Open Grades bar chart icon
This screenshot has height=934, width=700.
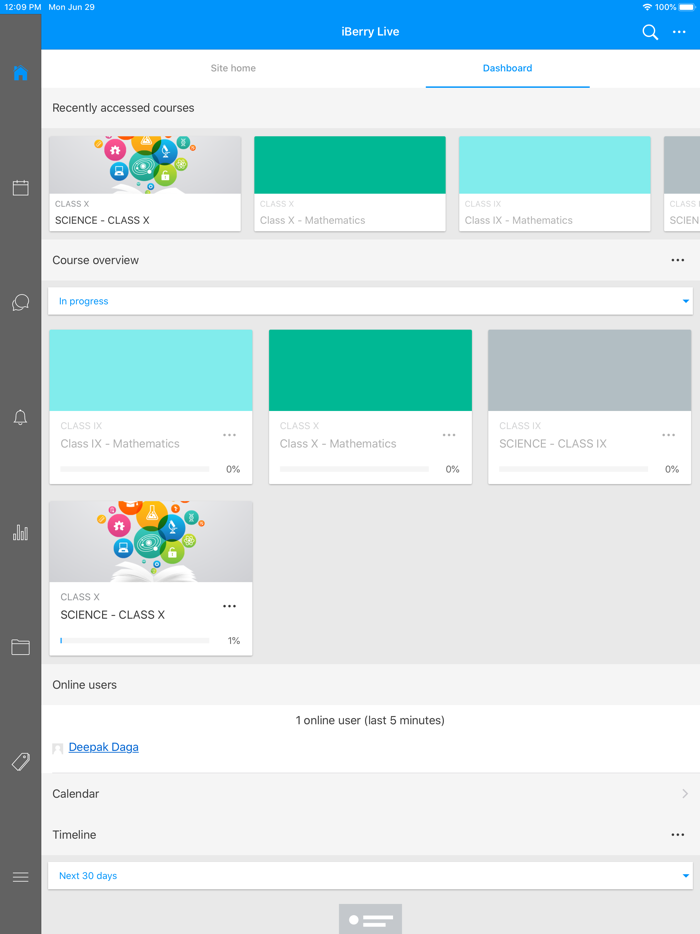point(20,533)
